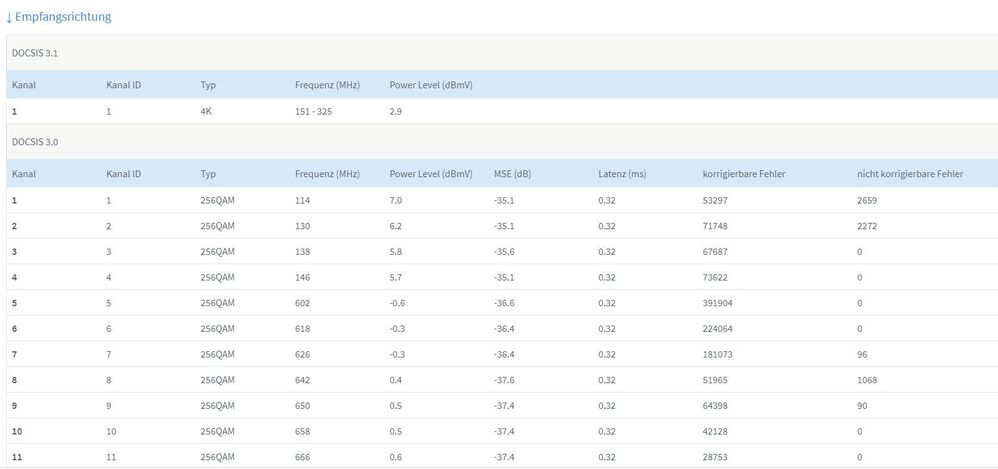Click power level 6.2
Image resolution: width=998 pixels, height=469 pixels.
(396, 226)
